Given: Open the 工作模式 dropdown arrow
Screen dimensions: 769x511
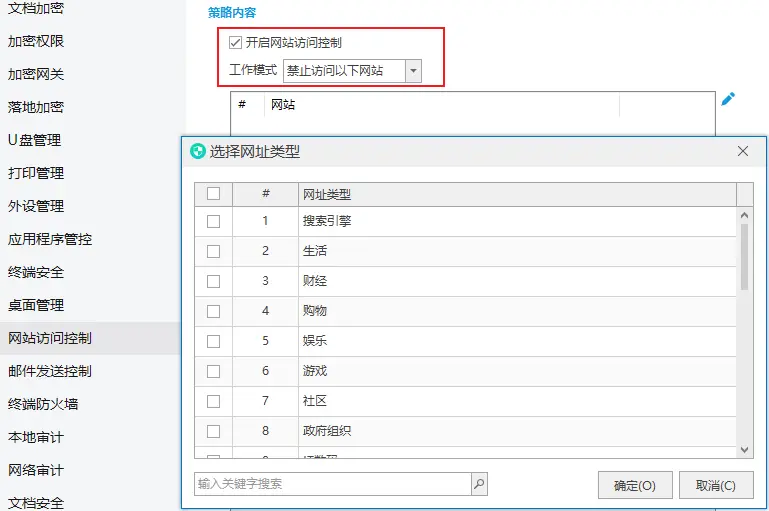Looking at the screenshot, I should pos(413,71).
